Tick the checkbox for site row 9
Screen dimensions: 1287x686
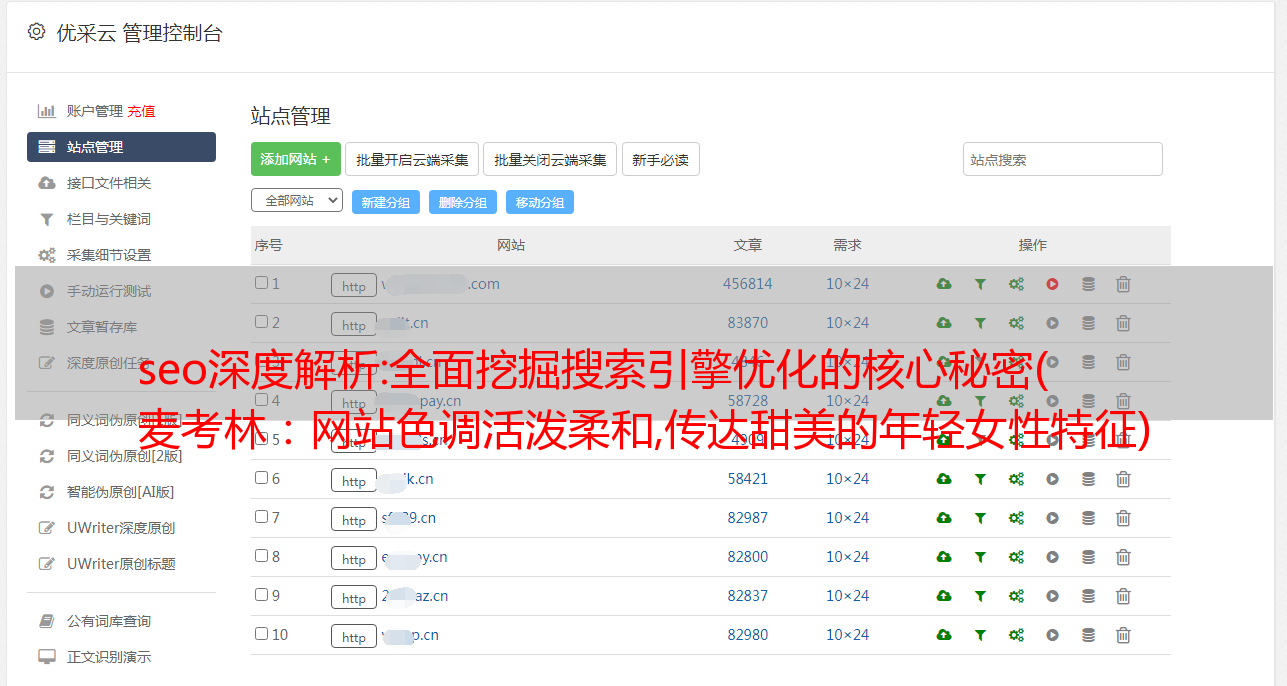point(261,595)
